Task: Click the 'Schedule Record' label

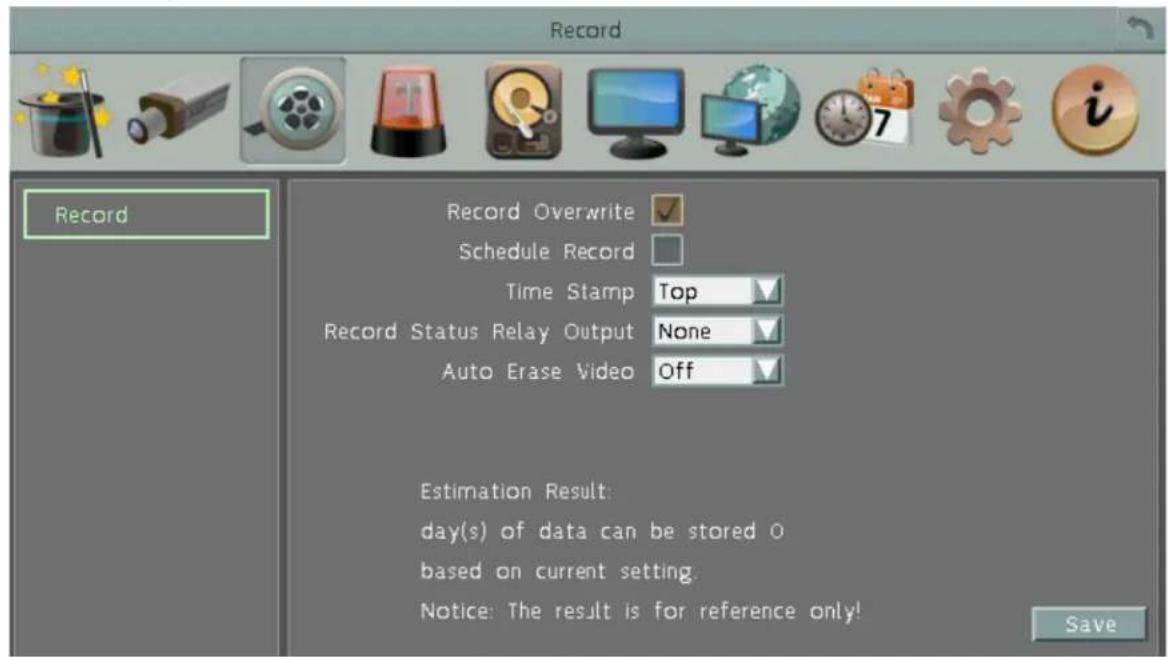Action: point(547,252)
